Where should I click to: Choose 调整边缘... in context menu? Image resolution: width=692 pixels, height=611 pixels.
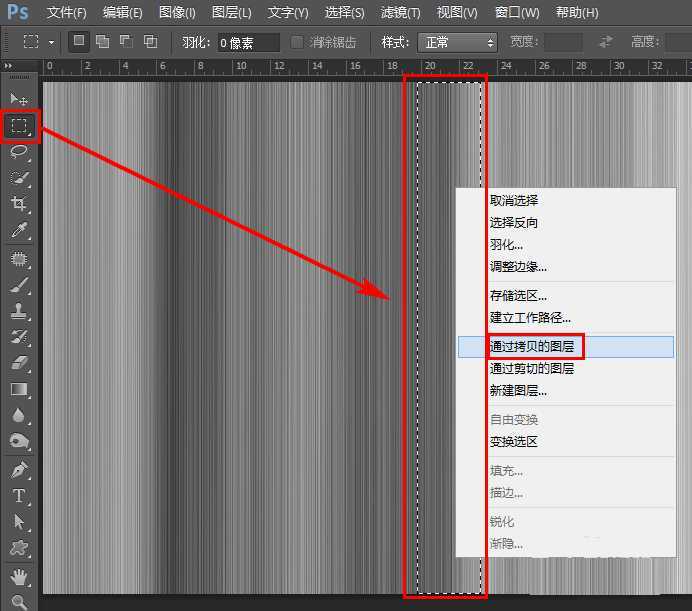pos(565,266)
